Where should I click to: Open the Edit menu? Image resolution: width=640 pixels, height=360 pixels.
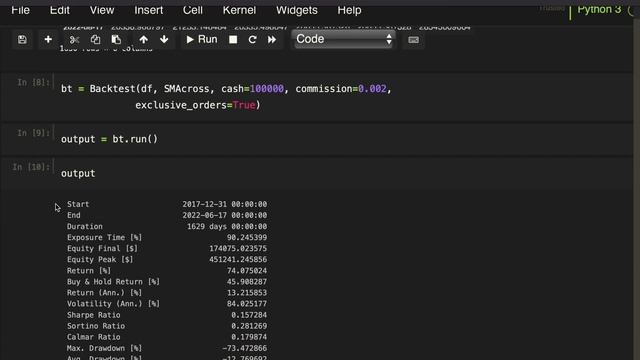[60, 10]
